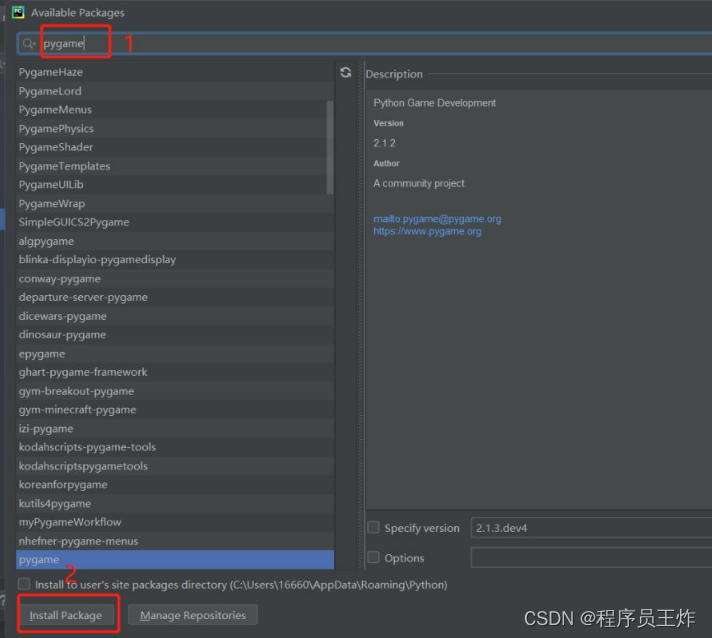The width and height of the screenshot is (712, 638).
Task: Select PygameUILib in the package list
Action: (x=175, y=184)
